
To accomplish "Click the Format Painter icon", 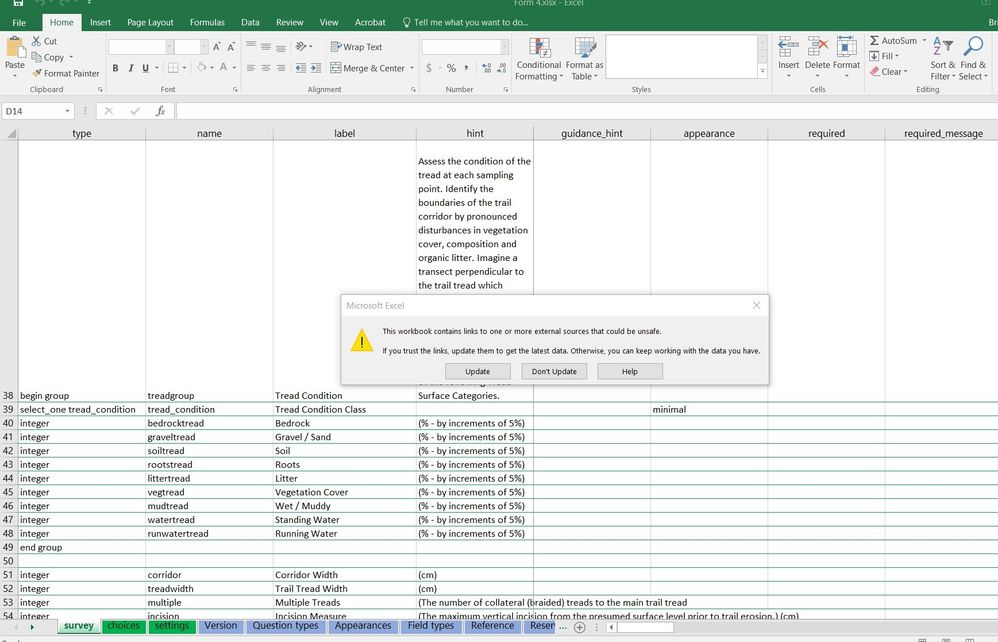I will pyautogui.click(x=37, y=73).
